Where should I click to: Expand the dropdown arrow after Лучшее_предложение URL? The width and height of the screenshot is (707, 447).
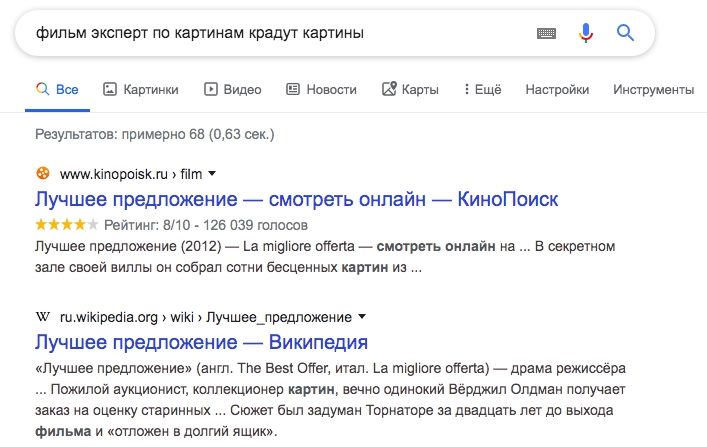point(362,317)
